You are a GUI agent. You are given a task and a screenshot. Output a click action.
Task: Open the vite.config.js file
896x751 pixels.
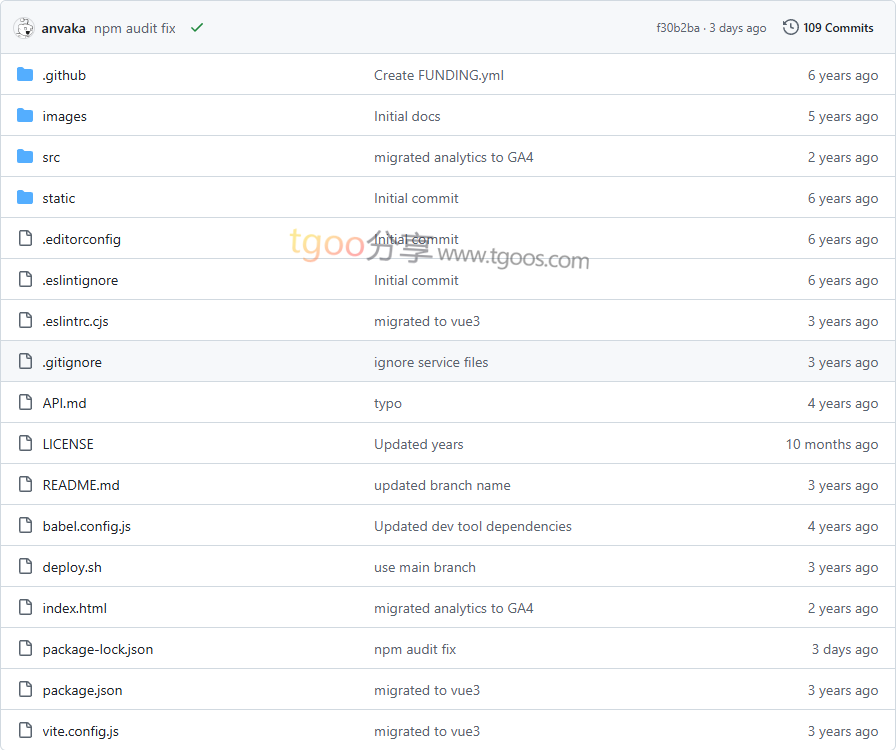[x=80, y=731]
